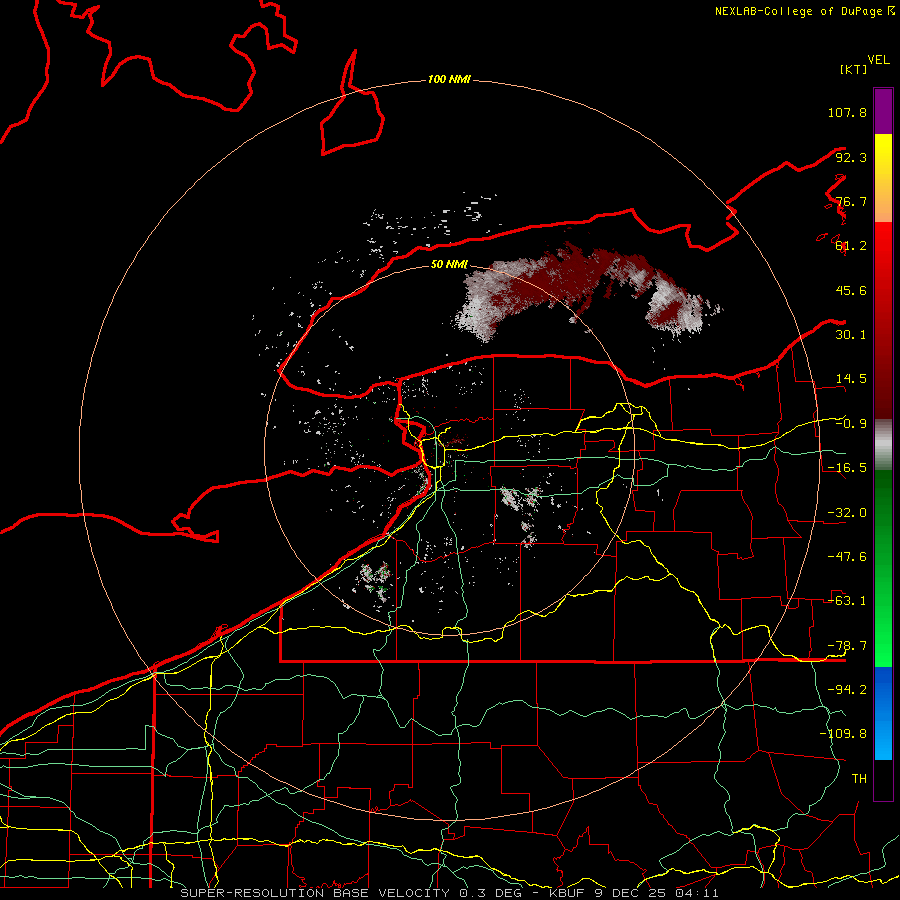Screen dimensions: 900x900
Task: Select the -0.9 scale value
Action: pos(851,424)
